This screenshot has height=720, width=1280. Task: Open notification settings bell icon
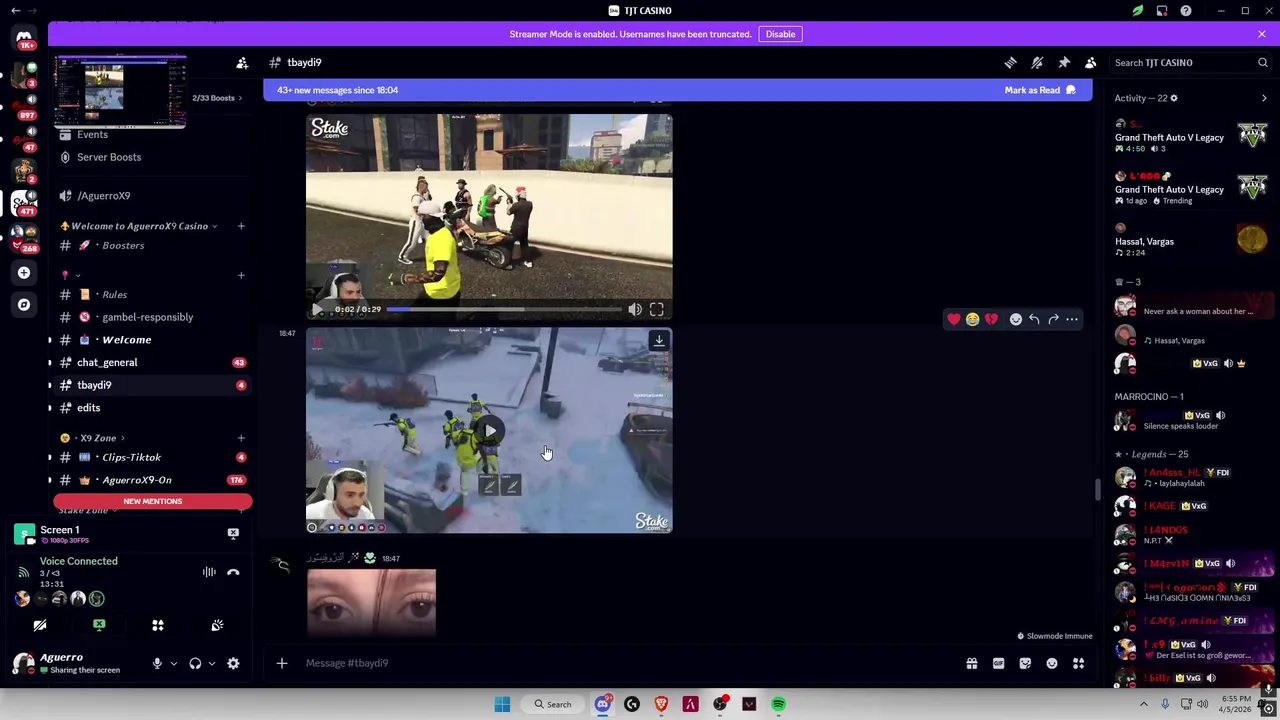tap(1037, 62)
